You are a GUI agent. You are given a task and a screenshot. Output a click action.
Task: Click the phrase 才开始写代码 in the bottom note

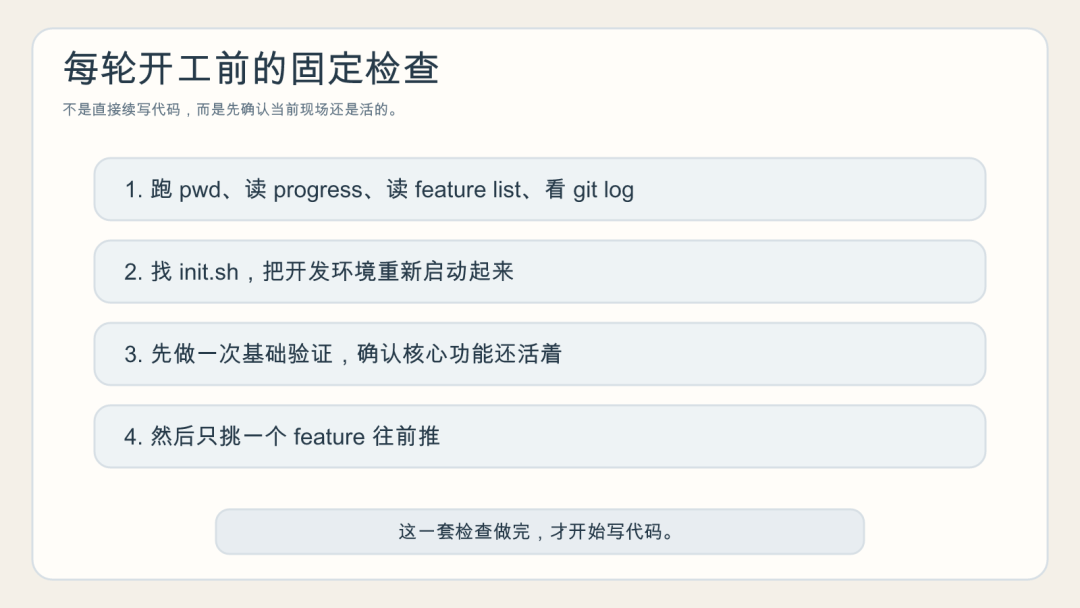pos(612,532)
